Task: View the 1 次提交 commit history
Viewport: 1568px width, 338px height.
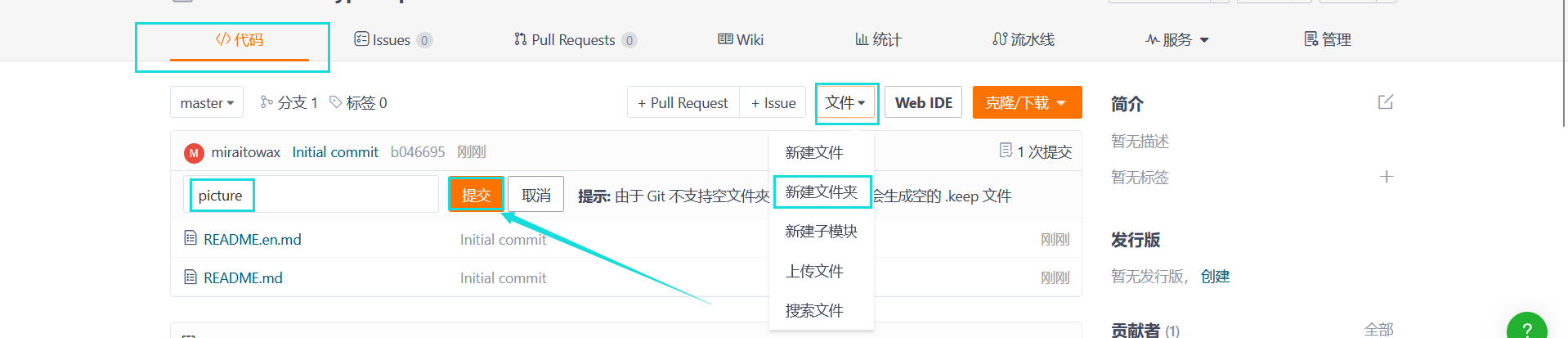Action: [1036, 151]
